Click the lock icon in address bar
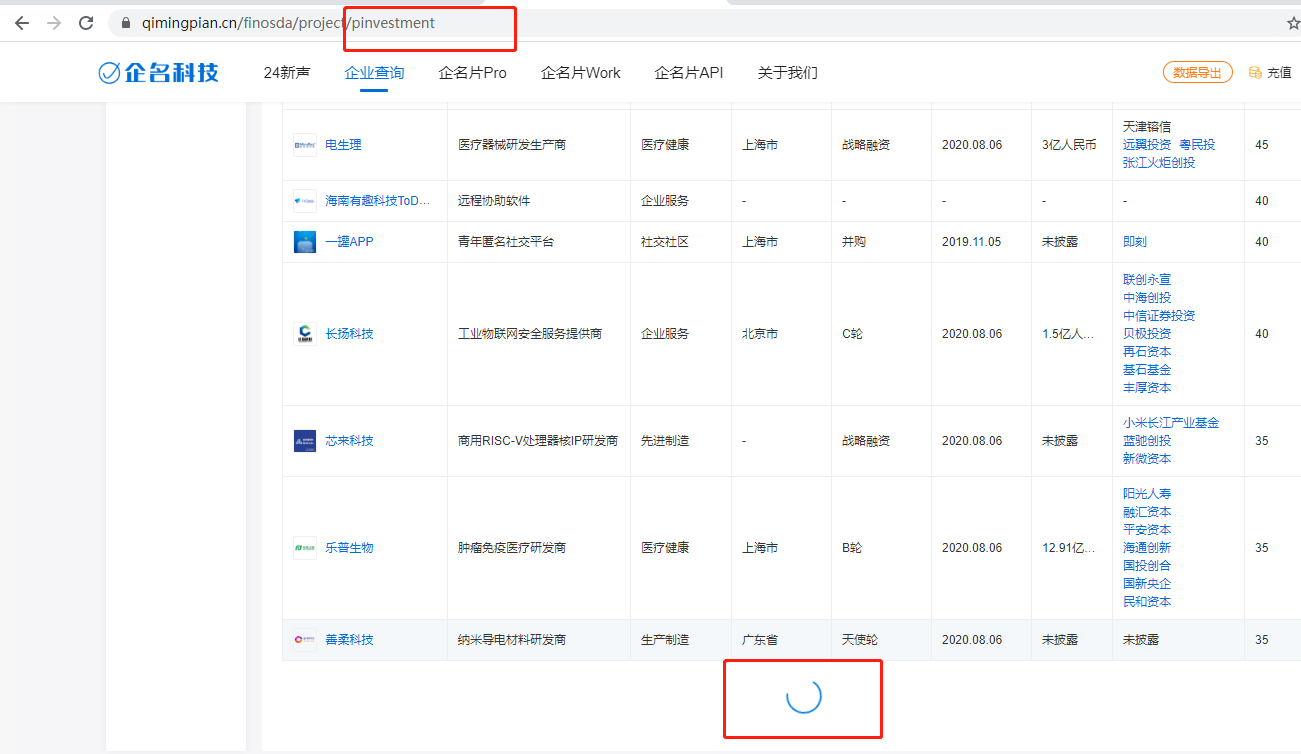This screenshot has height=754, width=1301. tap(125, 23)
